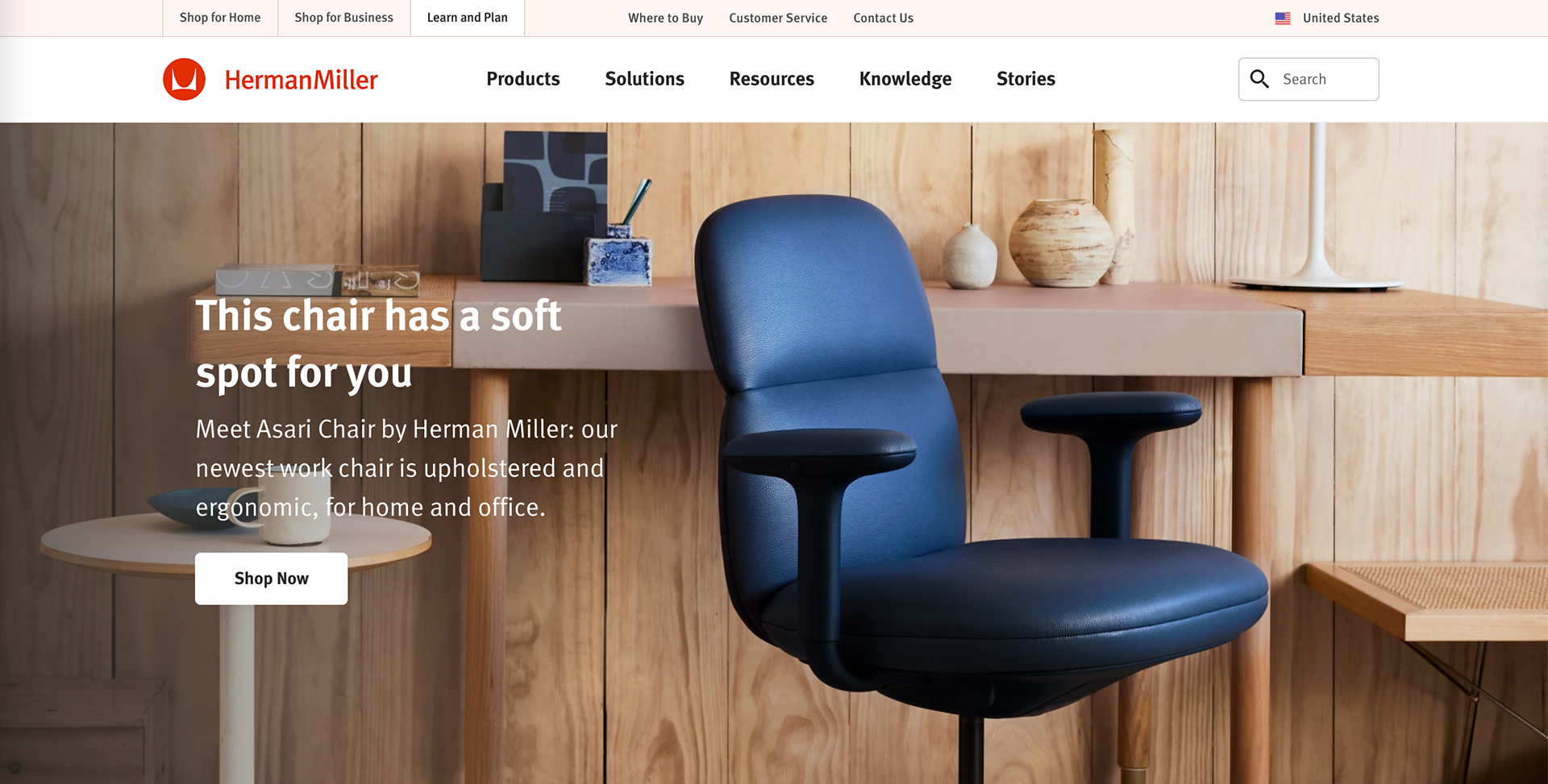1548x784 pixels.
Task: Open the Customer Service link
Action: click(778, 18)
